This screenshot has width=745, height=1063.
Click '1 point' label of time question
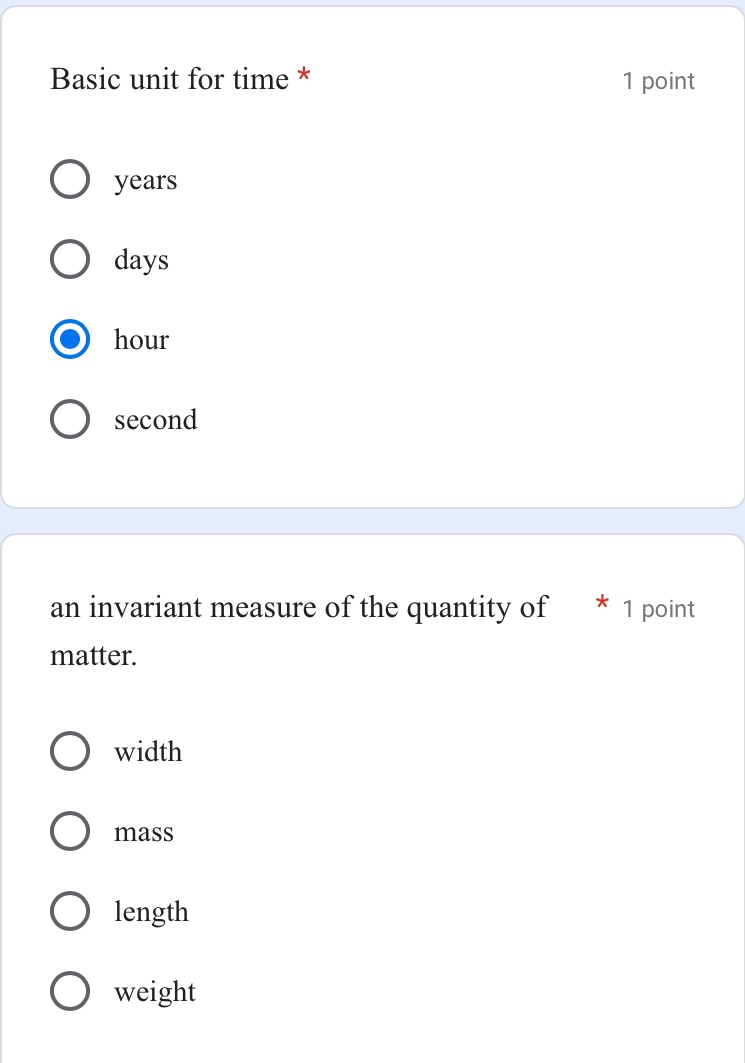point(658,81)
